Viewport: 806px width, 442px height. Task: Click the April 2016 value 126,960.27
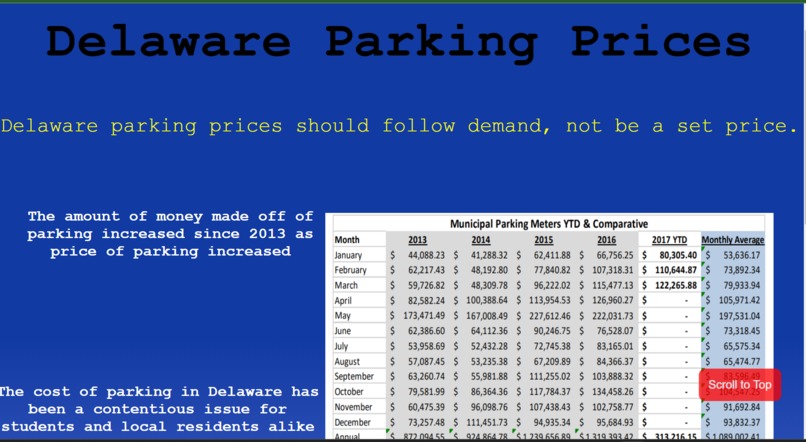[x=613, y=300]
